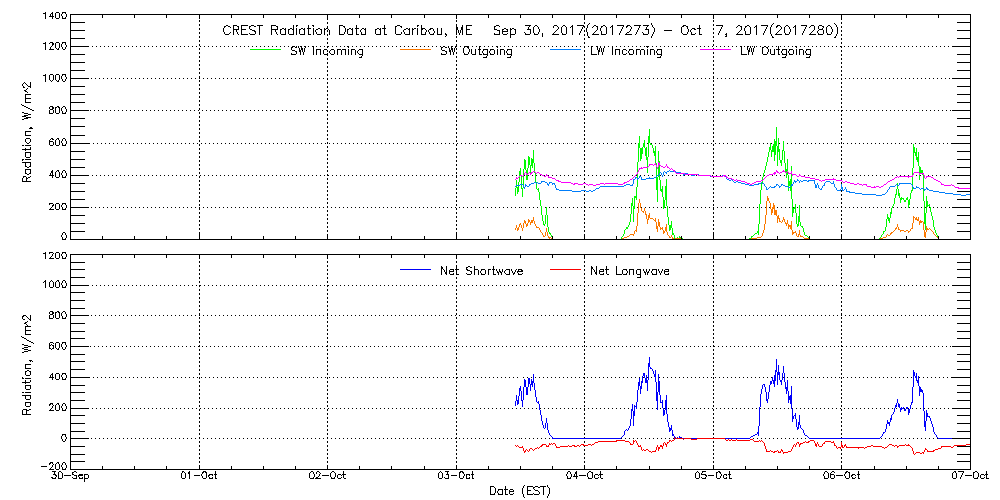Viewport: 1000px width, 500px height.
Task: Click the red line sample beside Net Longwave
Action: (565, 270)
